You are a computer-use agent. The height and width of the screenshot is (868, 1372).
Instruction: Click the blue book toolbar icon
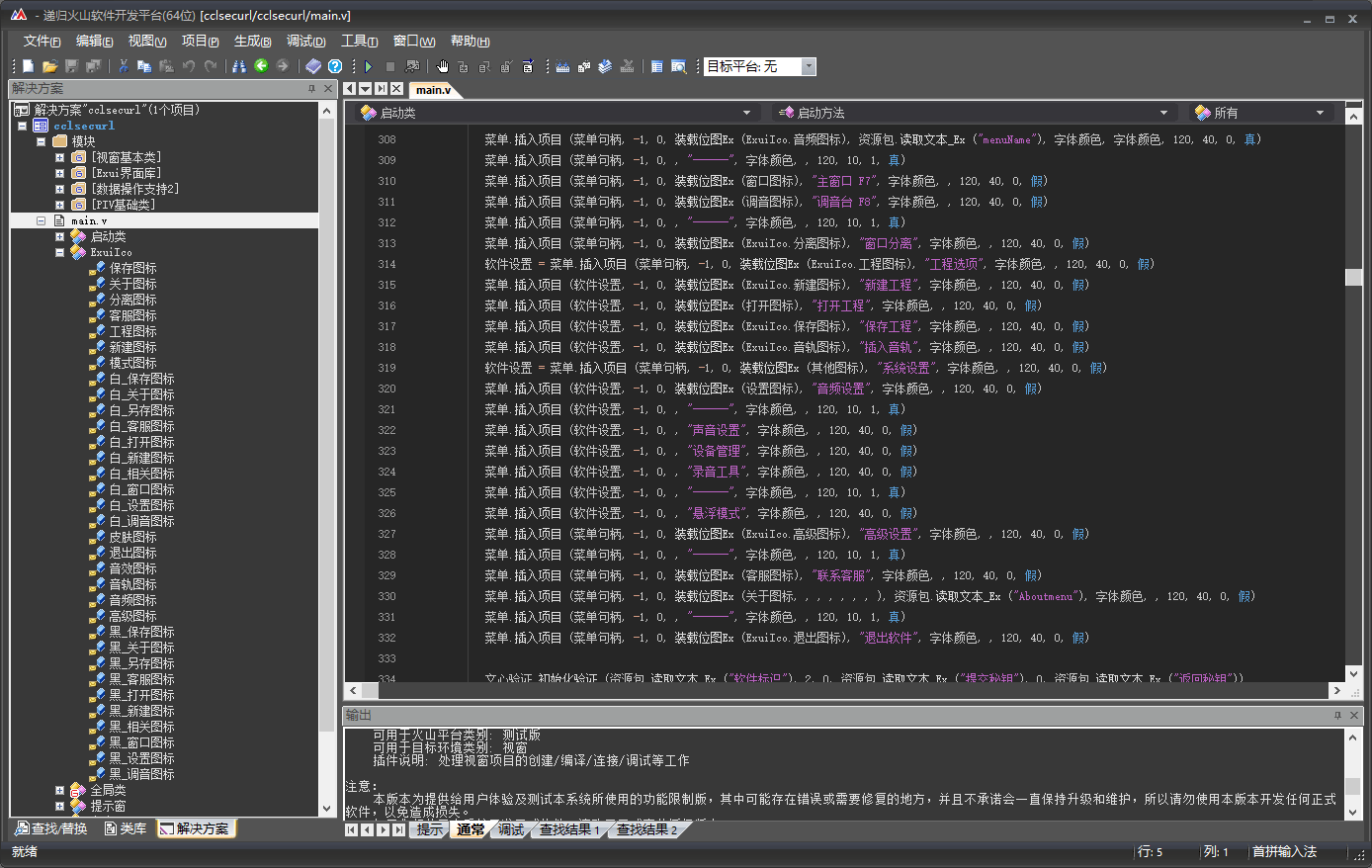[x=312, y=66]
